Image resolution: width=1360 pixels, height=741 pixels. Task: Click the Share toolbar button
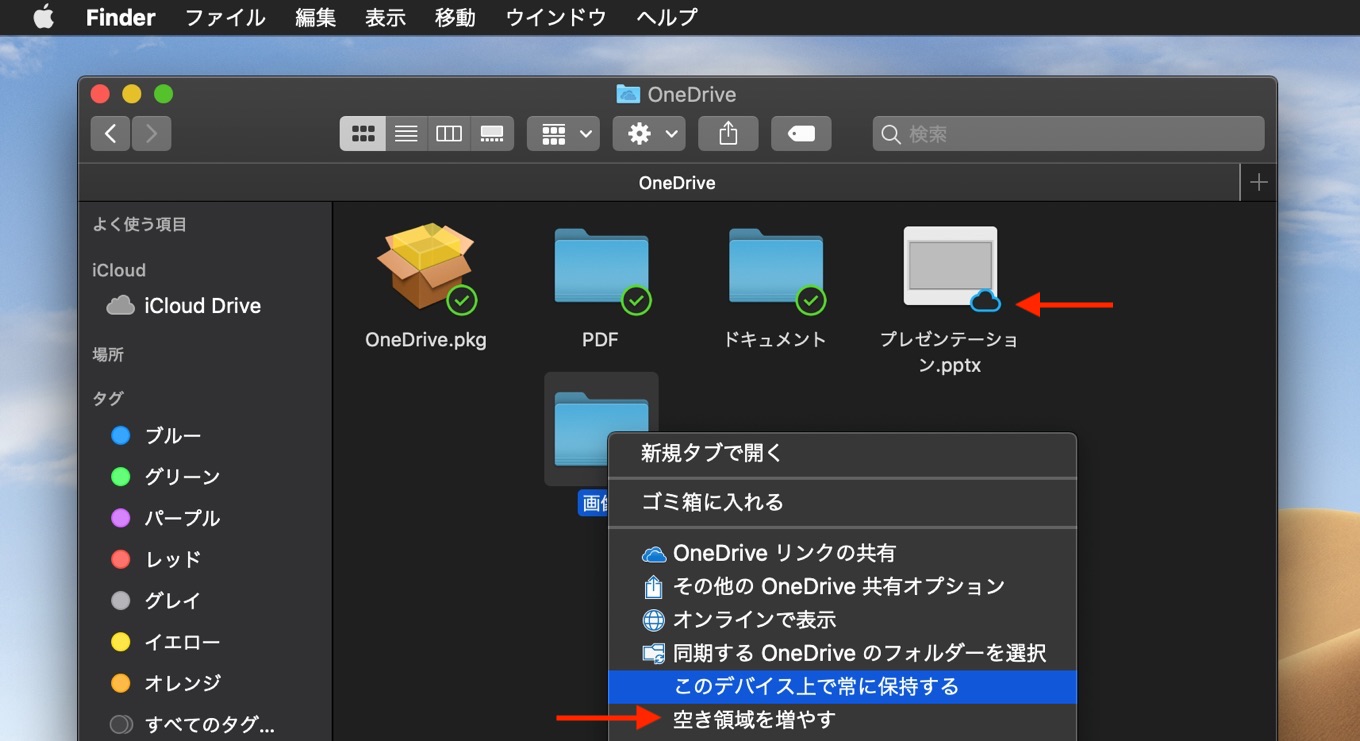tap(728, 133)
